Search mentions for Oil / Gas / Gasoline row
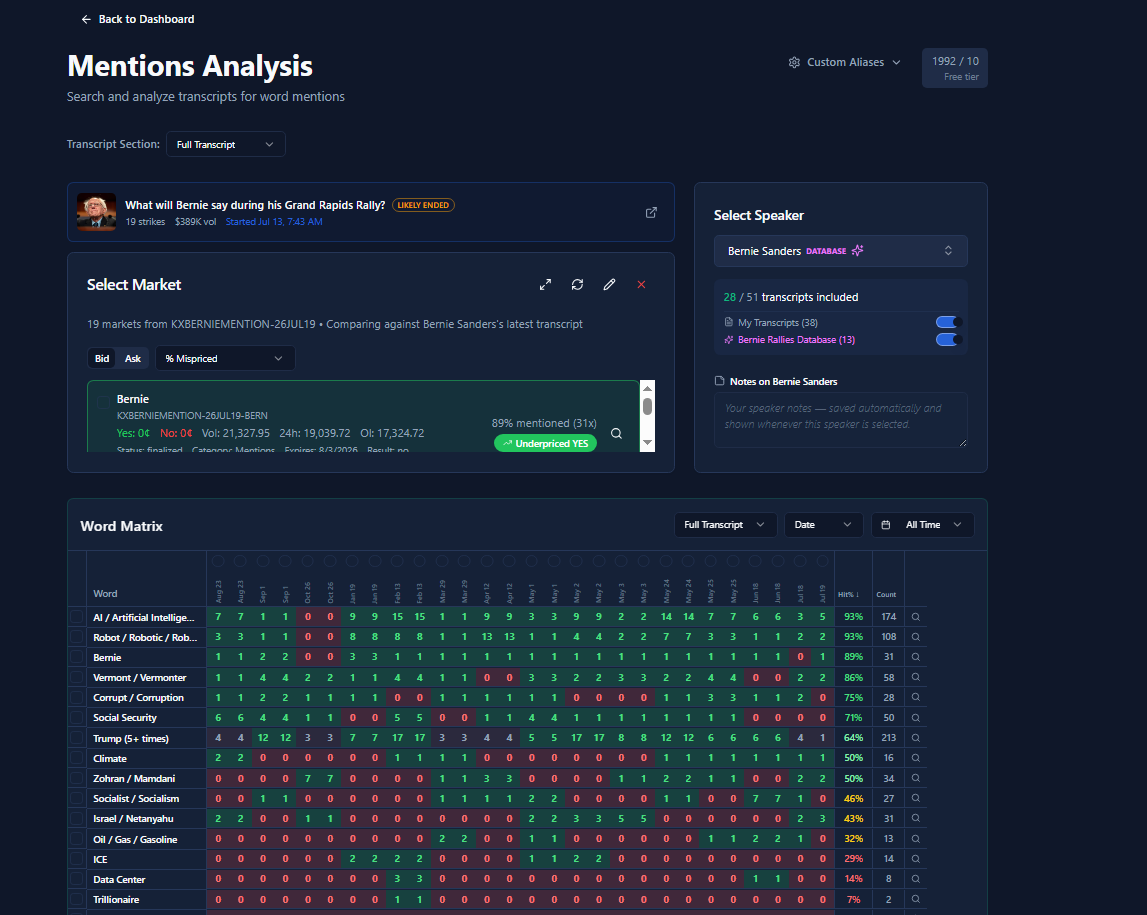Image resolution: width=1147 pixels, height=915 pixels. pyautogui.click(x=916, y=839)
